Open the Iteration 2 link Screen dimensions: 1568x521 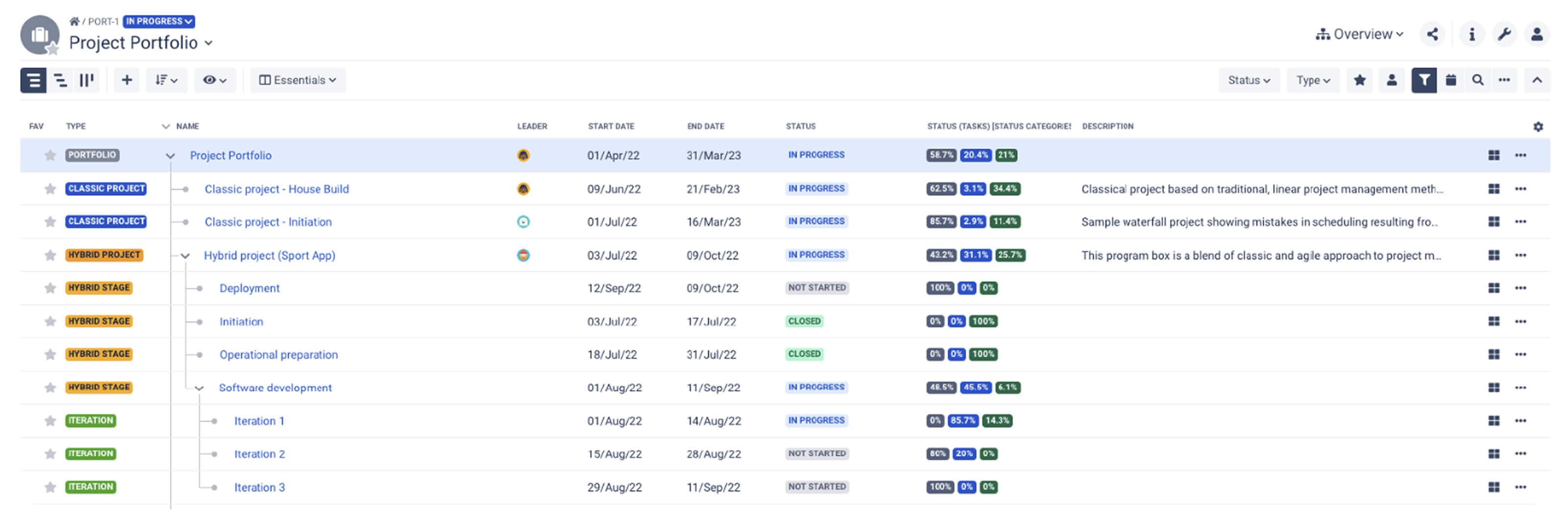[x=259, y=454]
